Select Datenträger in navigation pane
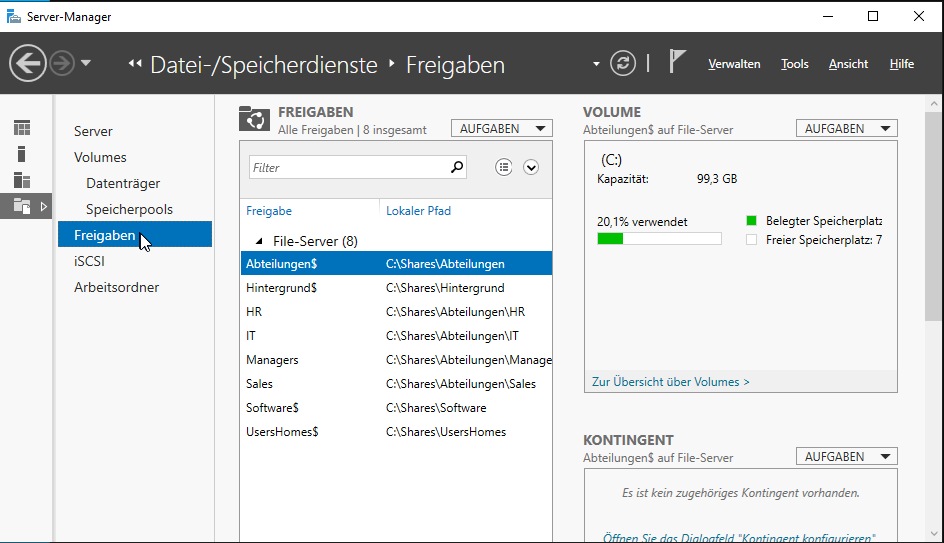The image size is (944, 543). [123, 183]
